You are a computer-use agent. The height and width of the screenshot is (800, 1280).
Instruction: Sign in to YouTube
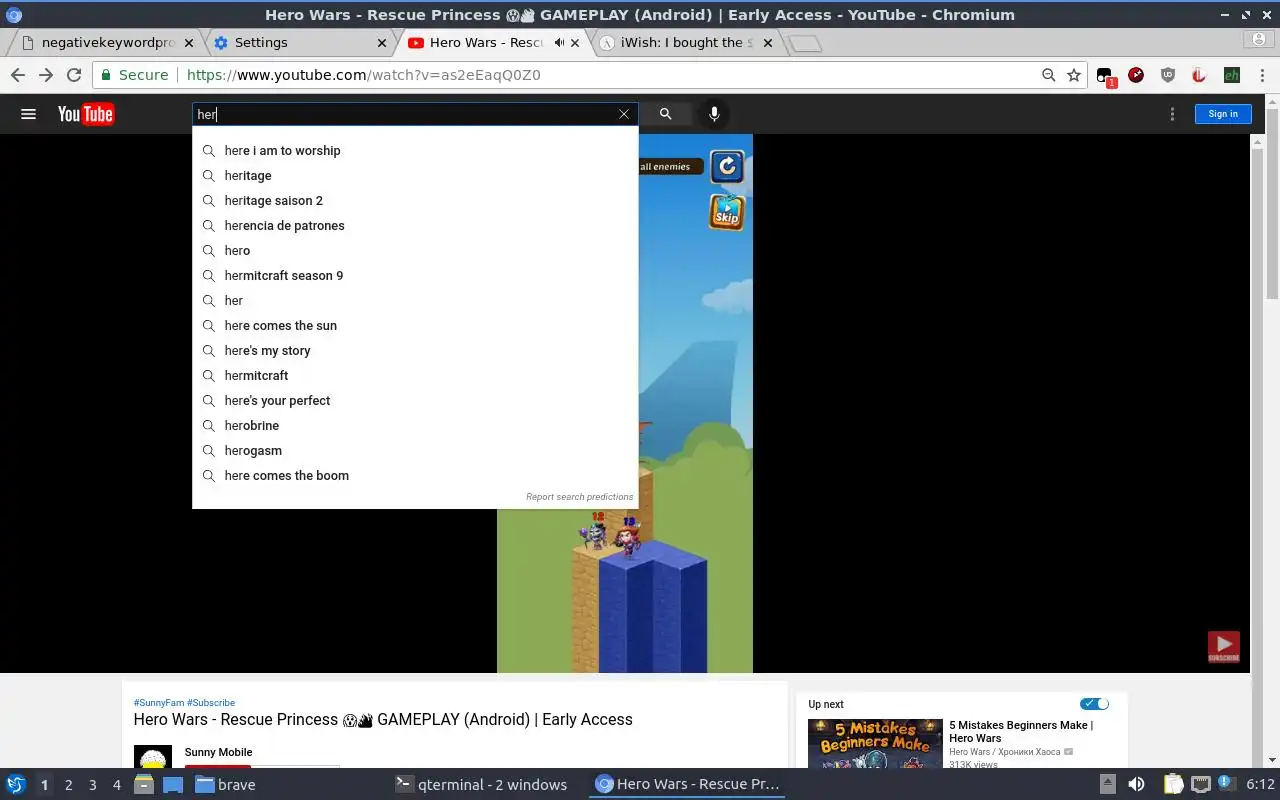(1223, 114)
